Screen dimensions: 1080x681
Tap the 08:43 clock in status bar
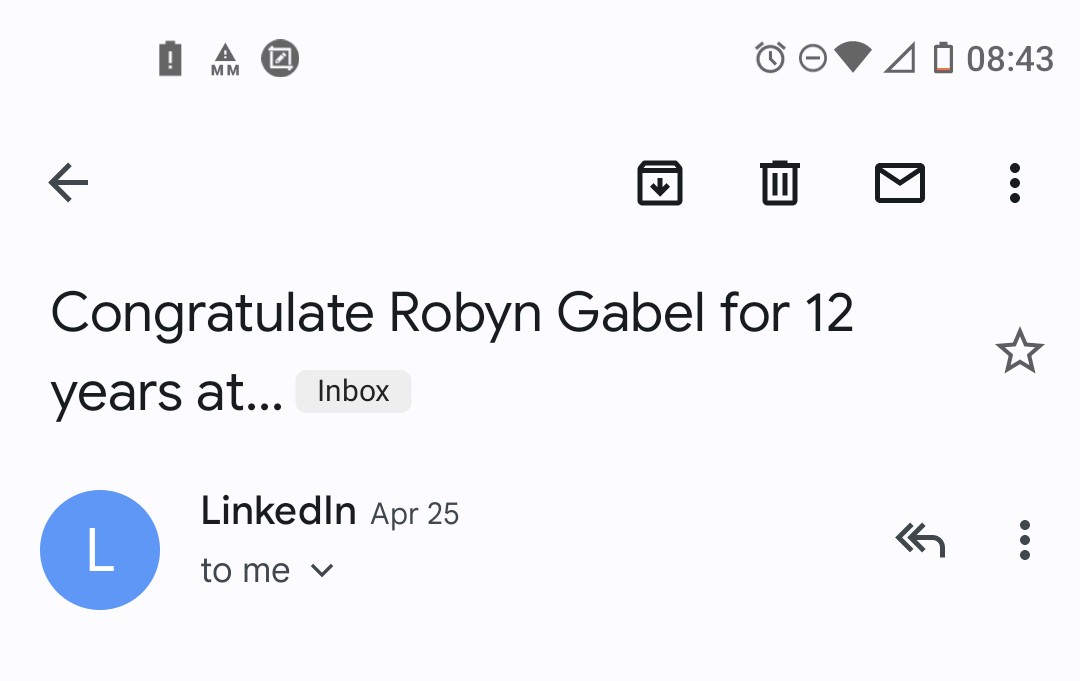click(x=1010, y=59)
